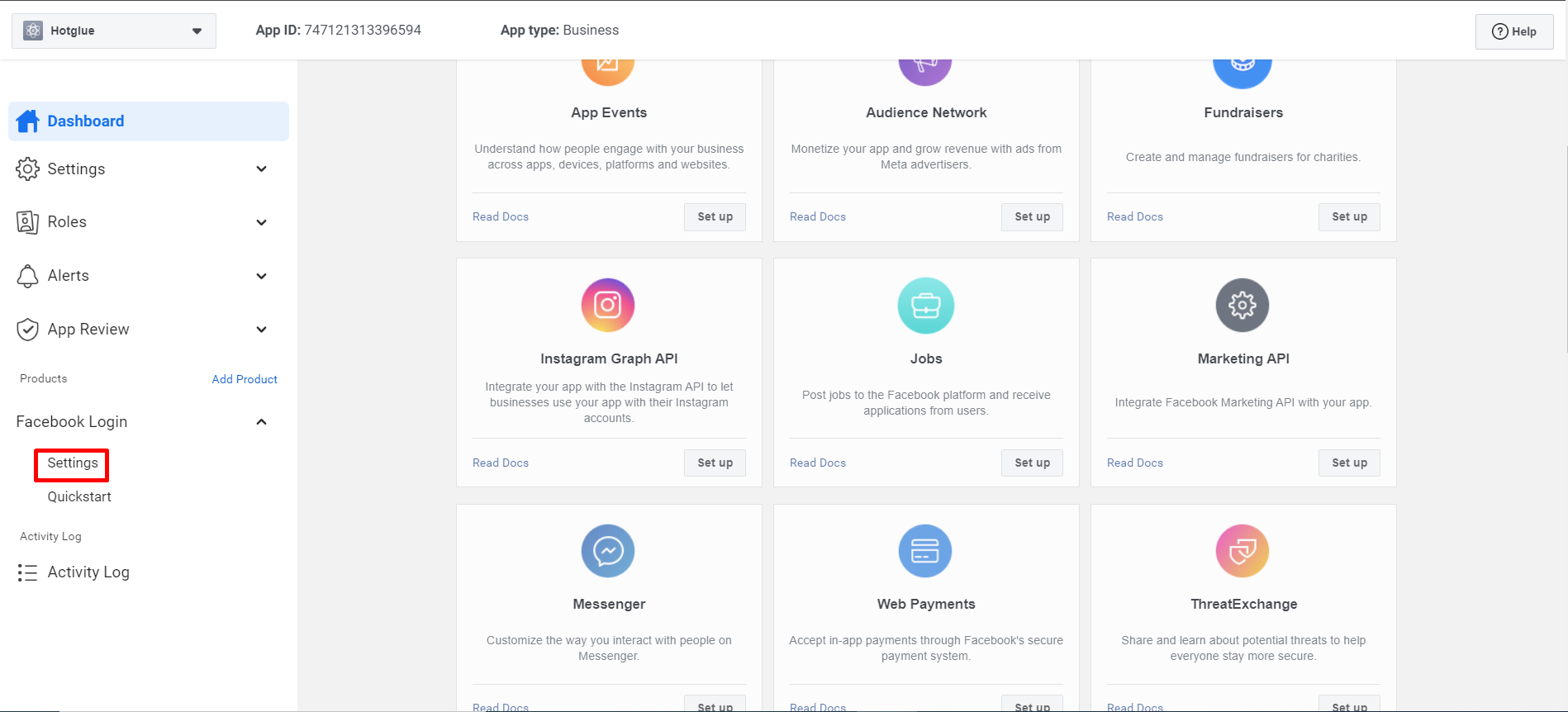Click the Dashboard house icon
The image size is (1568, 712).
[28, 121]
